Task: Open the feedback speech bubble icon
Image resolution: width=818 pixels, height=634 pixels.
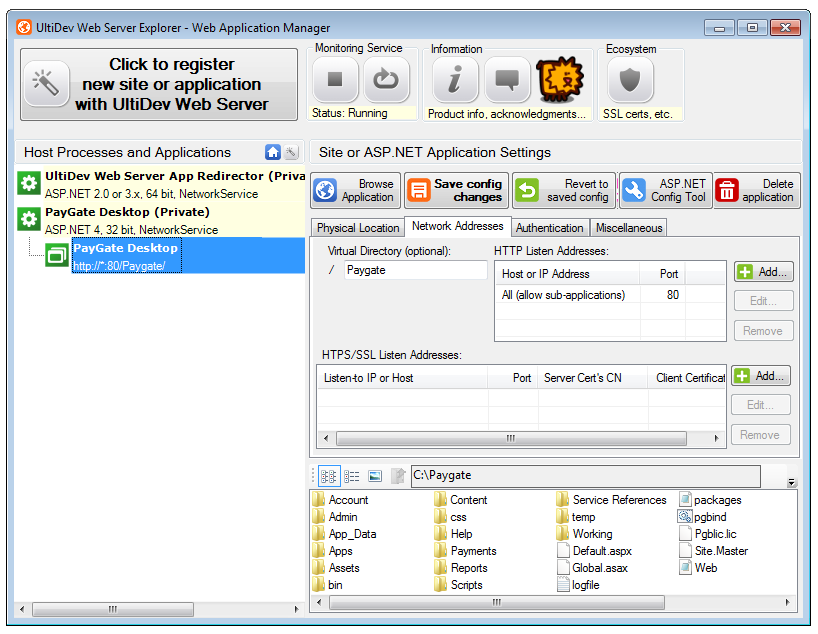Action: point(507,79)
